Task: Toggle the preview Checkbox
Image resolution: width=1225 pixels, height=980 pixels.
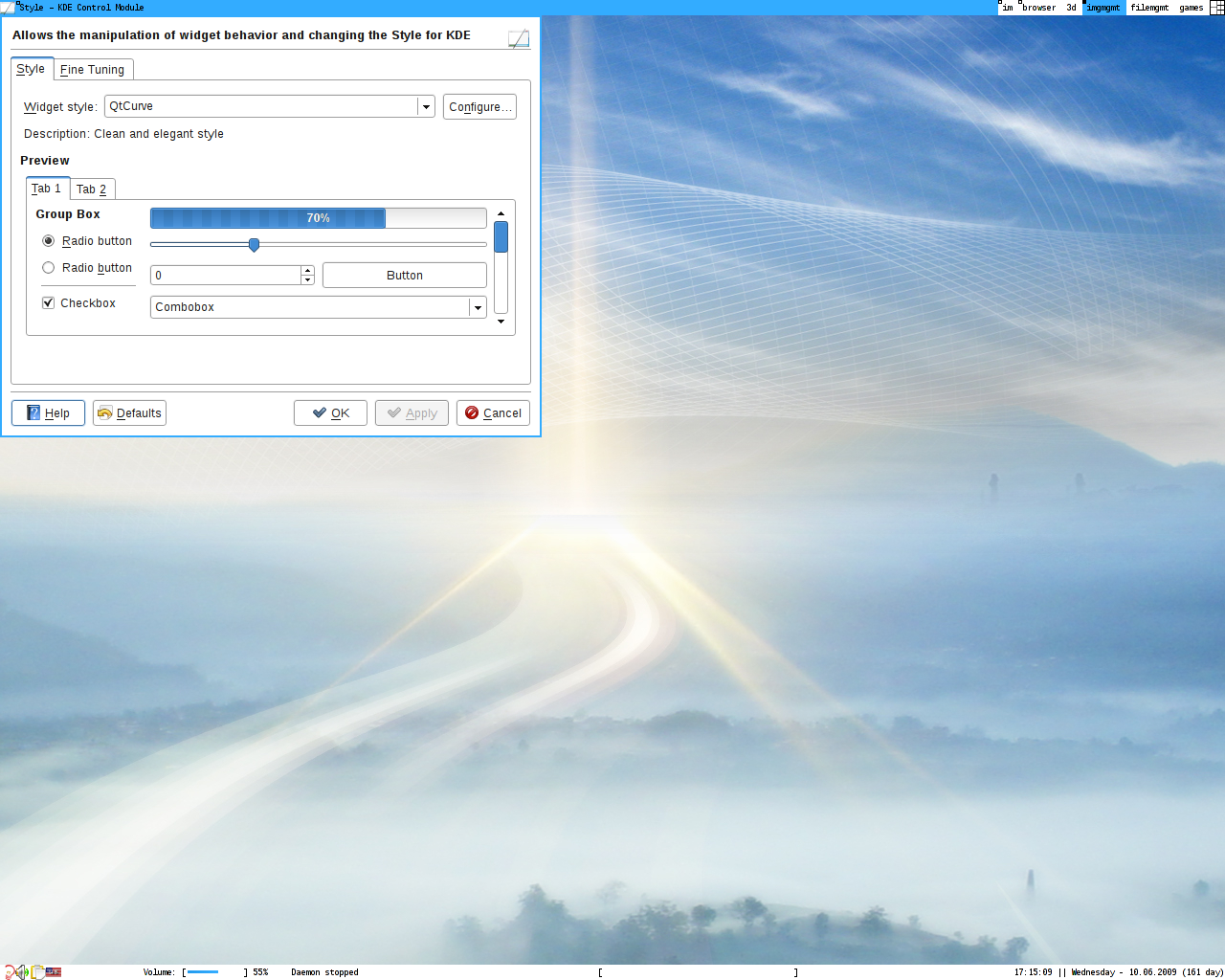Action: point(48,302)
